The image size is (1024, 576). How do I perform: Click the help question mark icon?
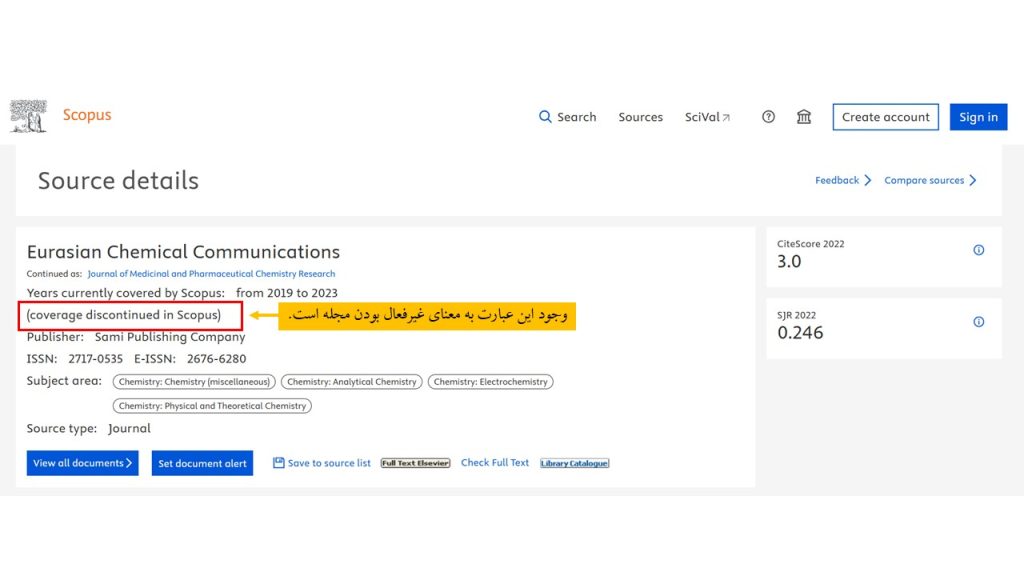tap(768, 117)
